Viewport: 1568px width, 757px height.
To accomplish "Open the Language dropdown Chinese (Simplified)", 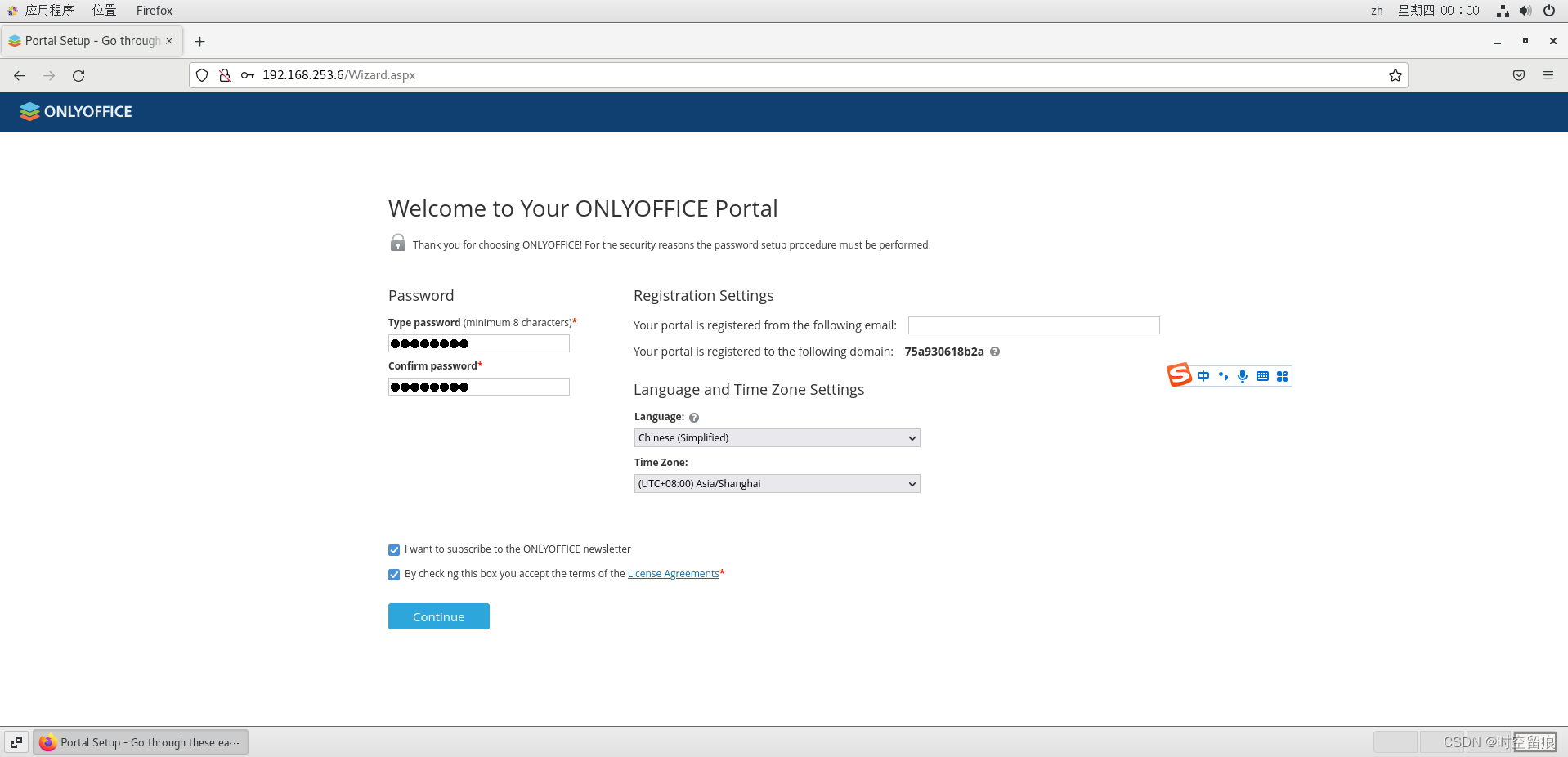I will (x=777, y=438).
